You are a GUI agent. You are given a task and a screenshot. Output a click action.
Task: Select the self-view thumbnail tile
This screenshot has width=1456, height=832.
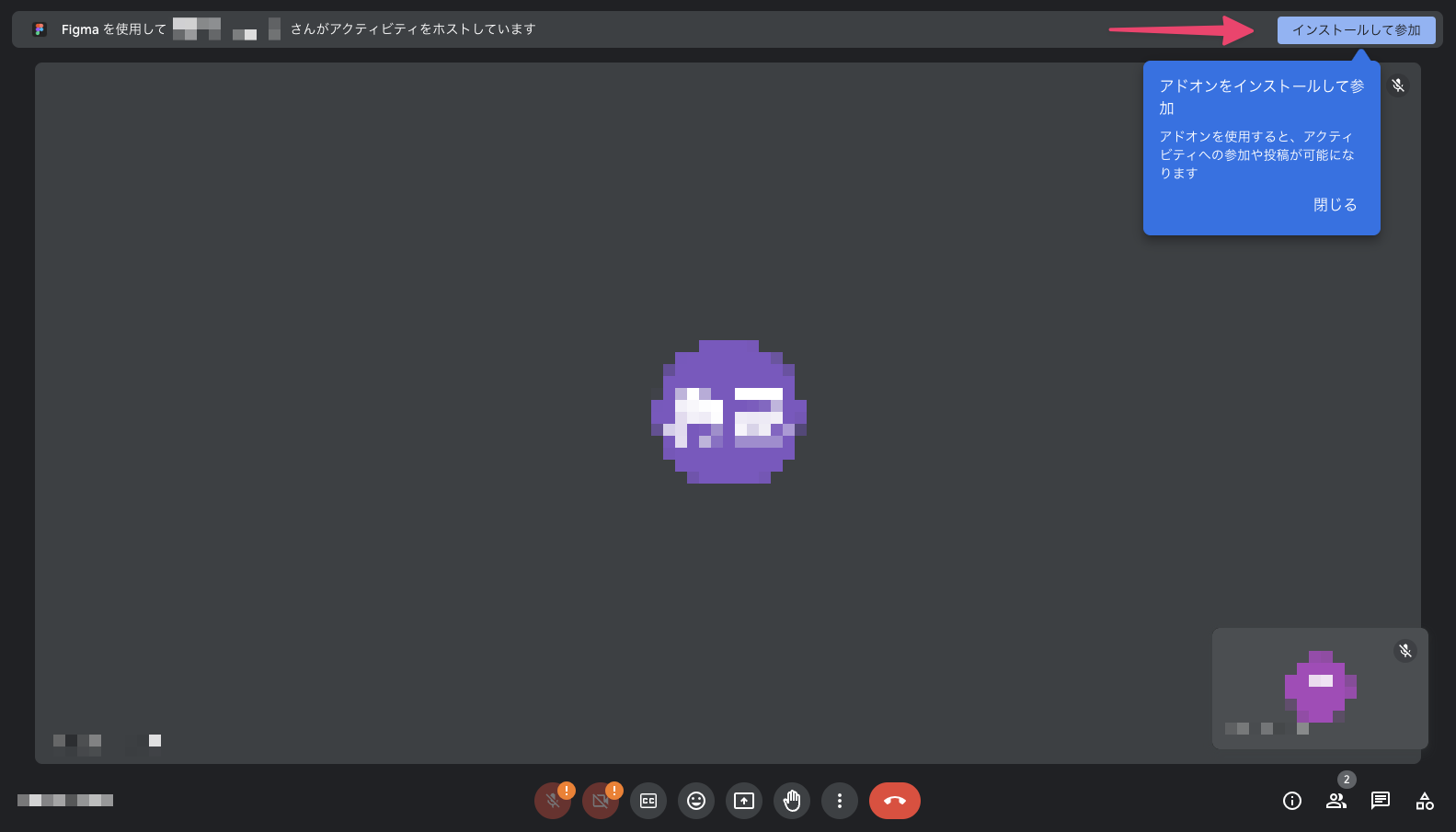coord(1320,688)
